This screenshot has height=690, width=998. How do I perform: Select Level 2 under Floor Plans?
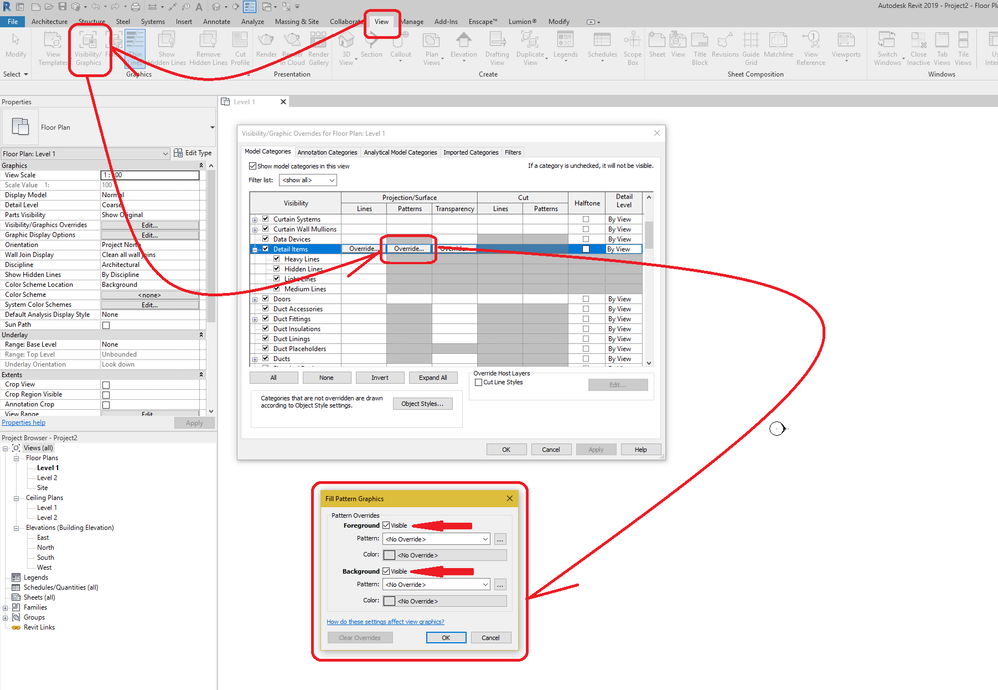(47, 478)
